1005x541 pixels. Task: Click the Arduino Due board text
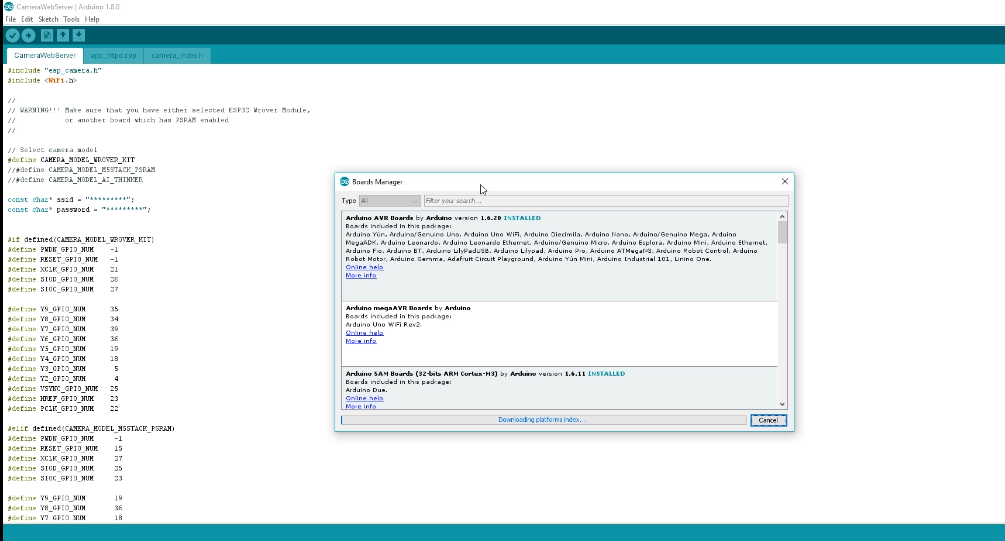click(366, 390)
